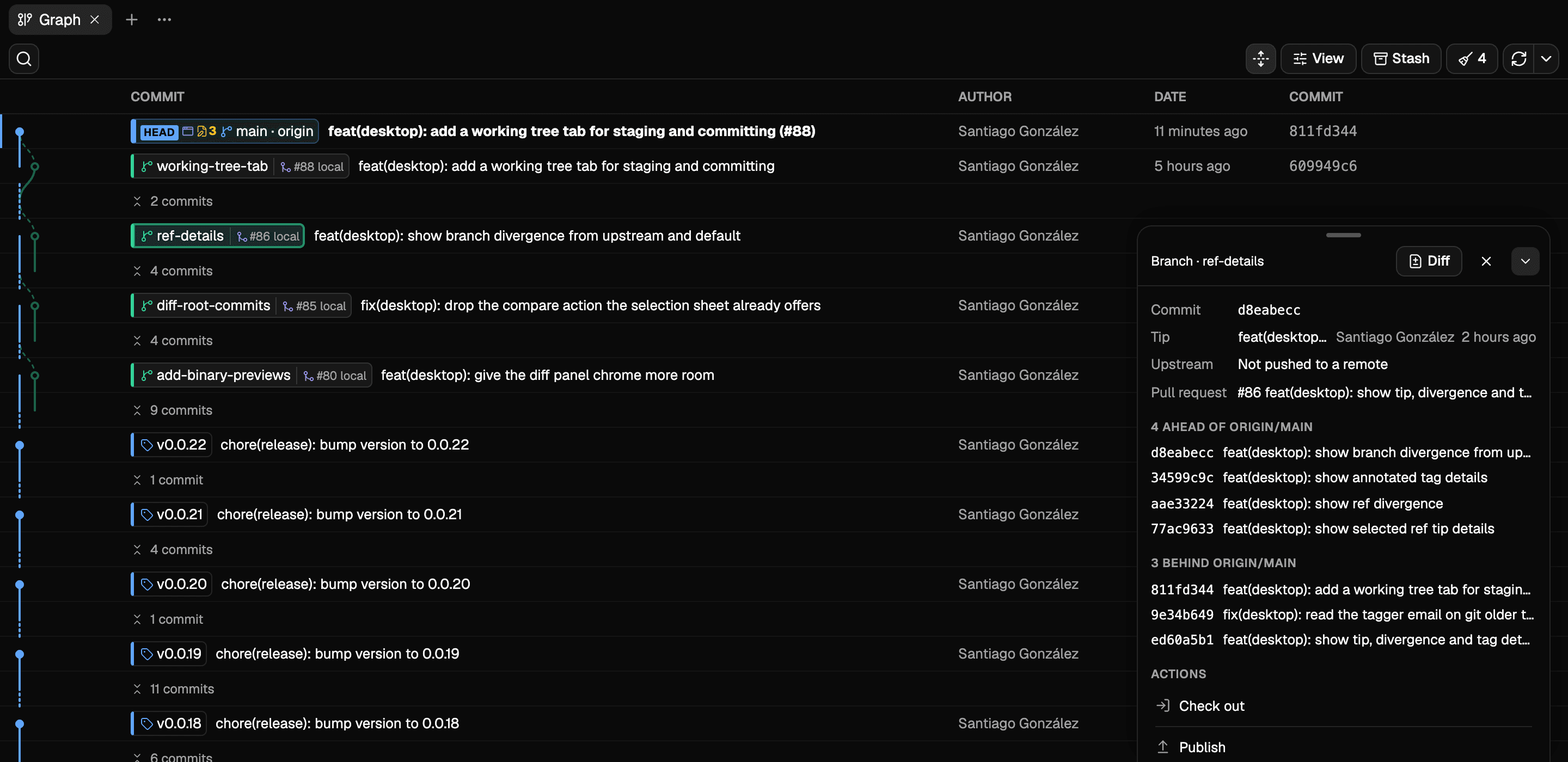Open pull request #85 local badge
The height and width of the screenshot is (762, 1568).
tap(315, 306)
